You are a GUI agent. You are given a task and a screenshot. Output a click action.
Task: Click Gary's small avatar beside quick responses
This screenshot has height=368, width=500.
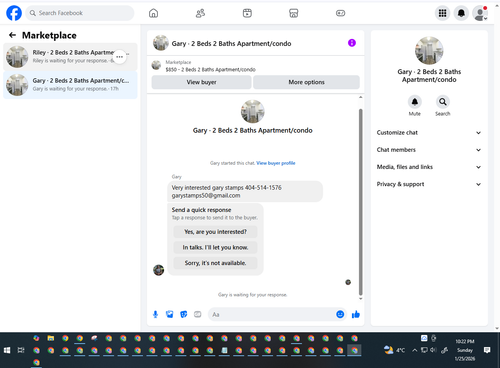[x=158, y=270]
